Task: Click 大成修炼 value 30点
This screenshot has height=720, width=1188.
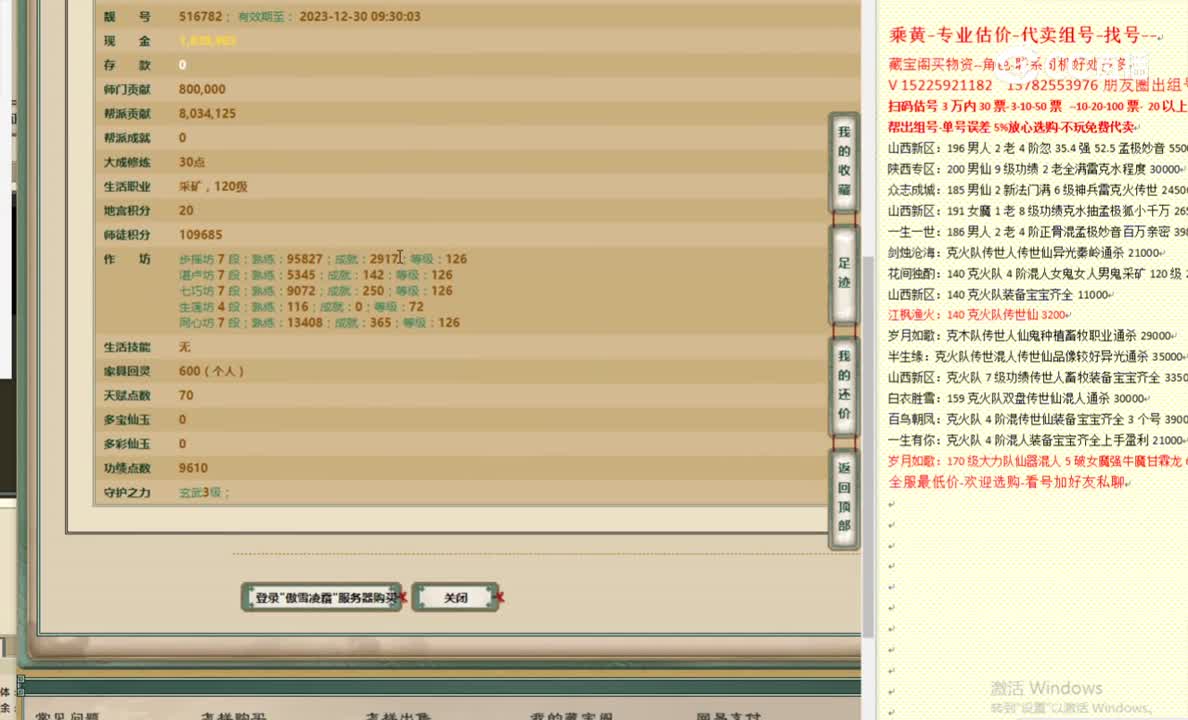Action: 192,161
